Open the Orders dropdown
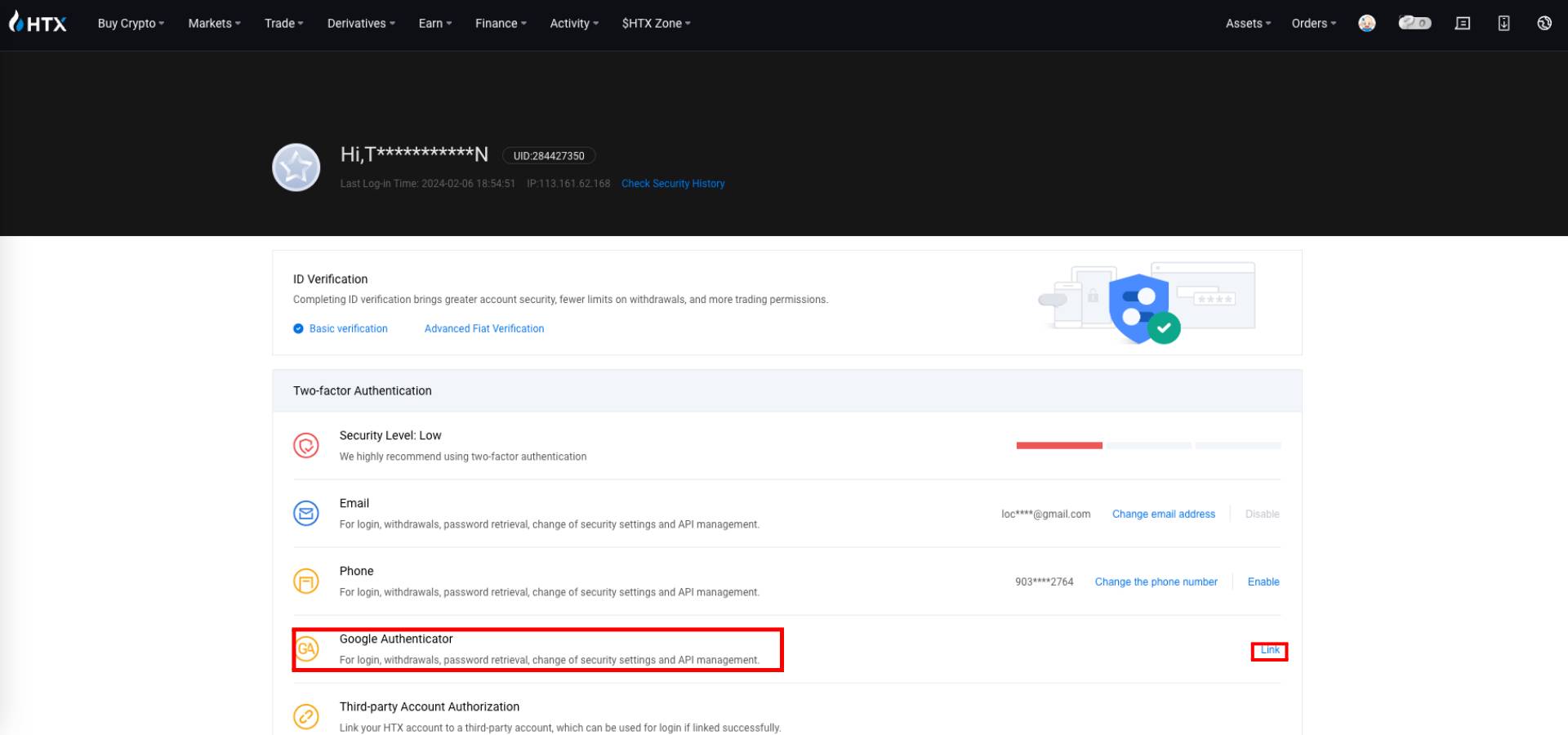 coord(1313,24)
